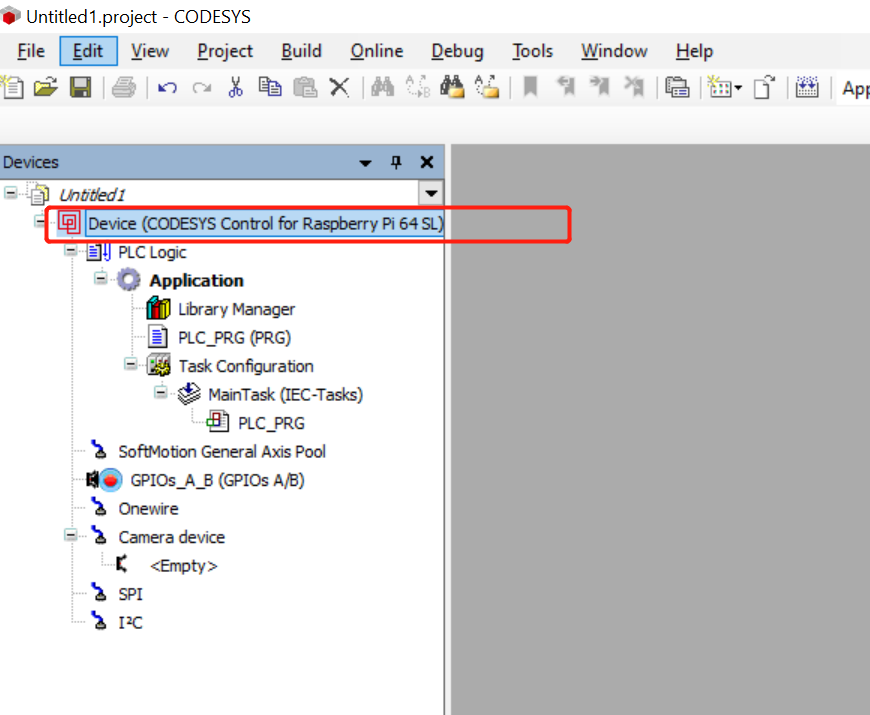This screenshot has width=870, height=715.
Task: Delete selection with X toolbar icon
Action: tap(339, 87)
